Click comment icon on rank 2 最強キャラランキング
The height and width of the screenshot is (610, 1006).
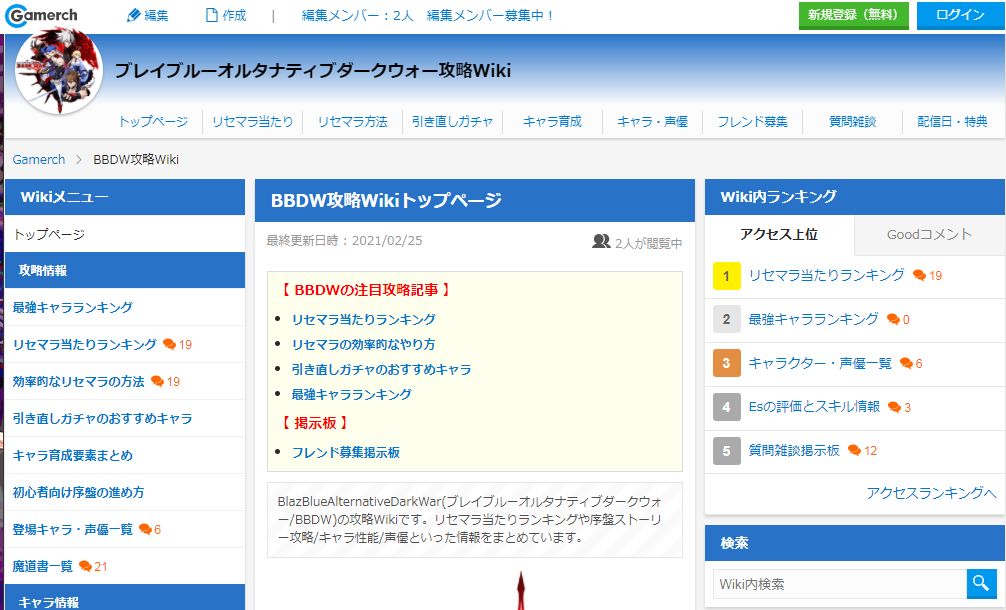tap(893, 319)
